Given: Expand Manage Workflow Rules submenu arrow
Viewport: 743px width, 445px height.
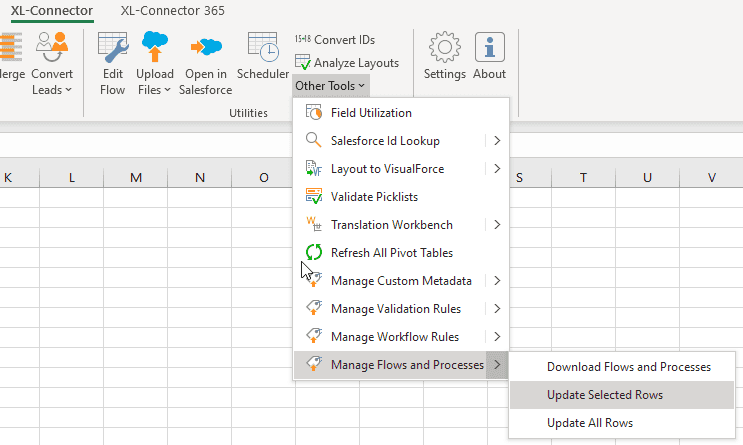Looking at the screenshot, I should click(497, 336).
